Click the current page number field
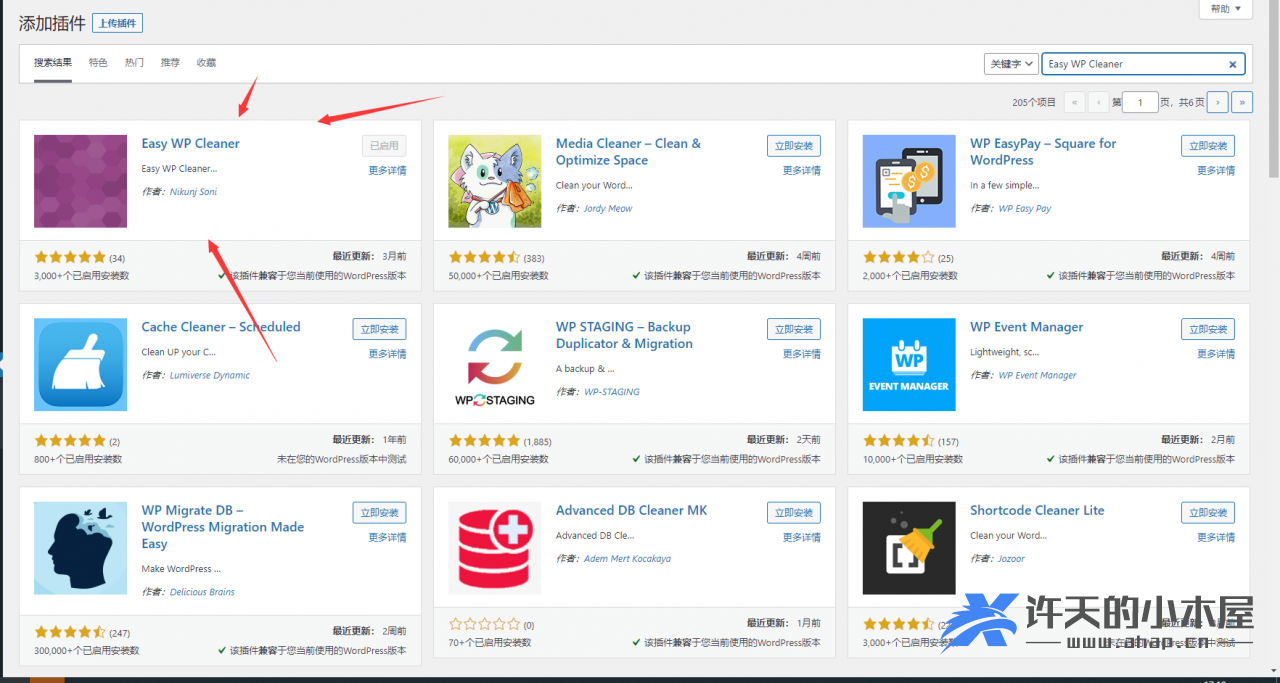 (1140, 101)
